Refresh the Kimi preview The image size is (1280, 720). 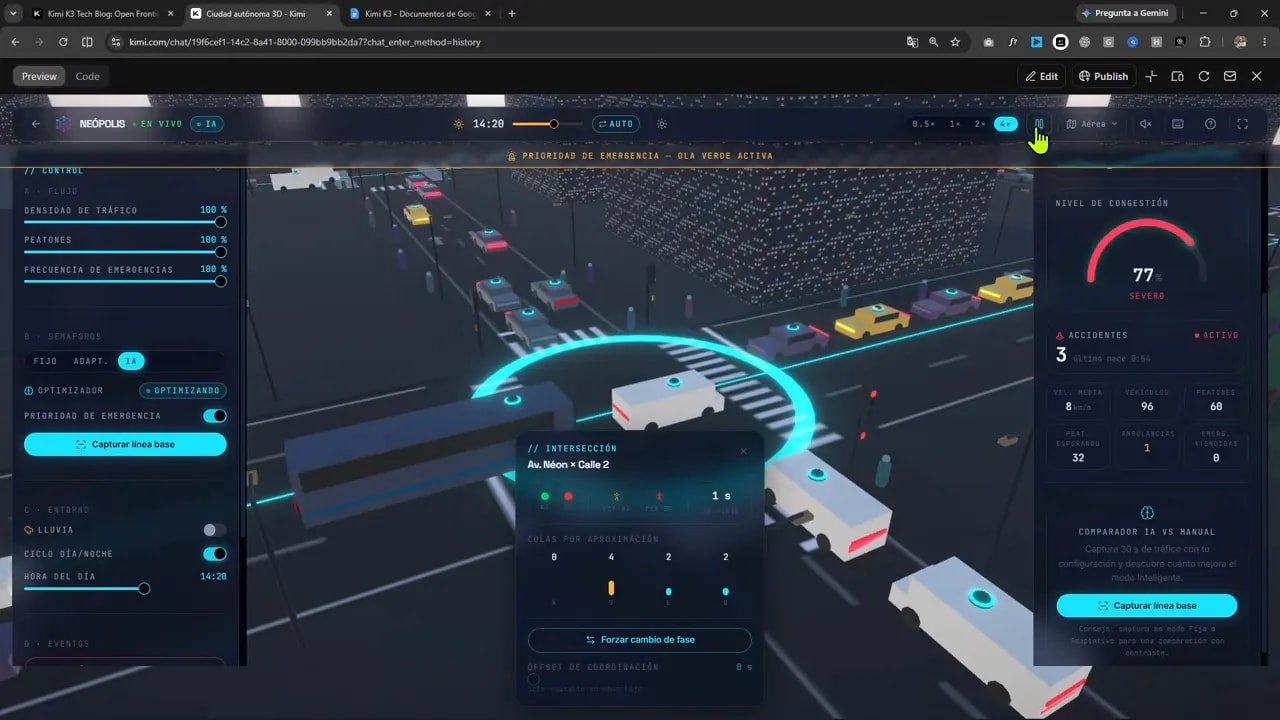(x=1204, y=76)
